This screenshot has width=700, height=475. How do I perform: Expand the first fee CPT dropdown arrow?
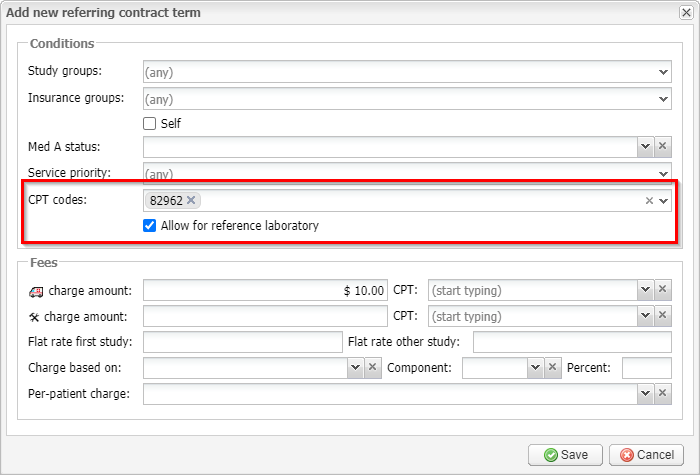coord(645,290)
